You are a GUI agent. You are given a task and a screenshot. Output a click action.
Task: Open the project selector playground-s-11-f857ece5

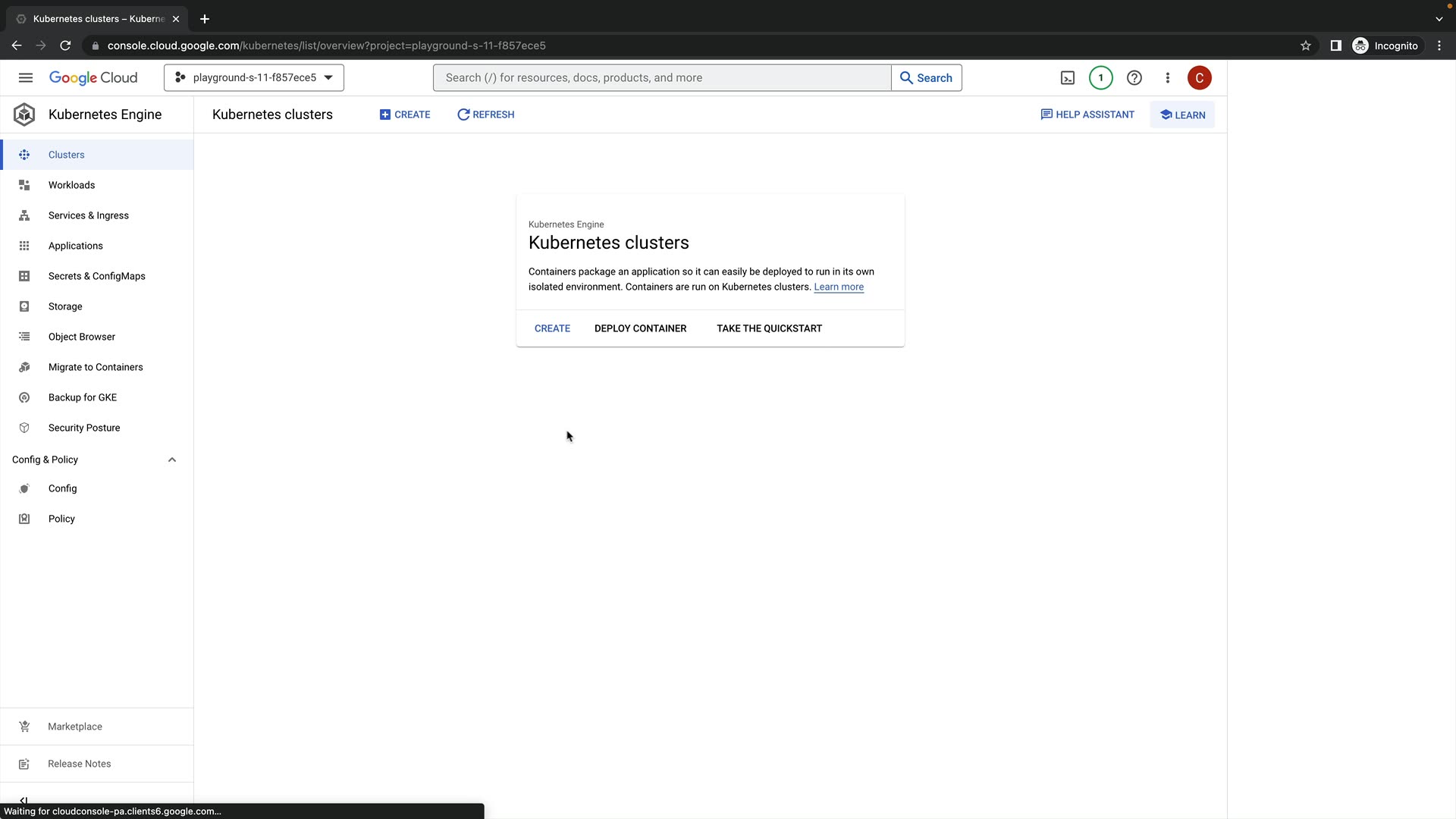coord(254,77)
